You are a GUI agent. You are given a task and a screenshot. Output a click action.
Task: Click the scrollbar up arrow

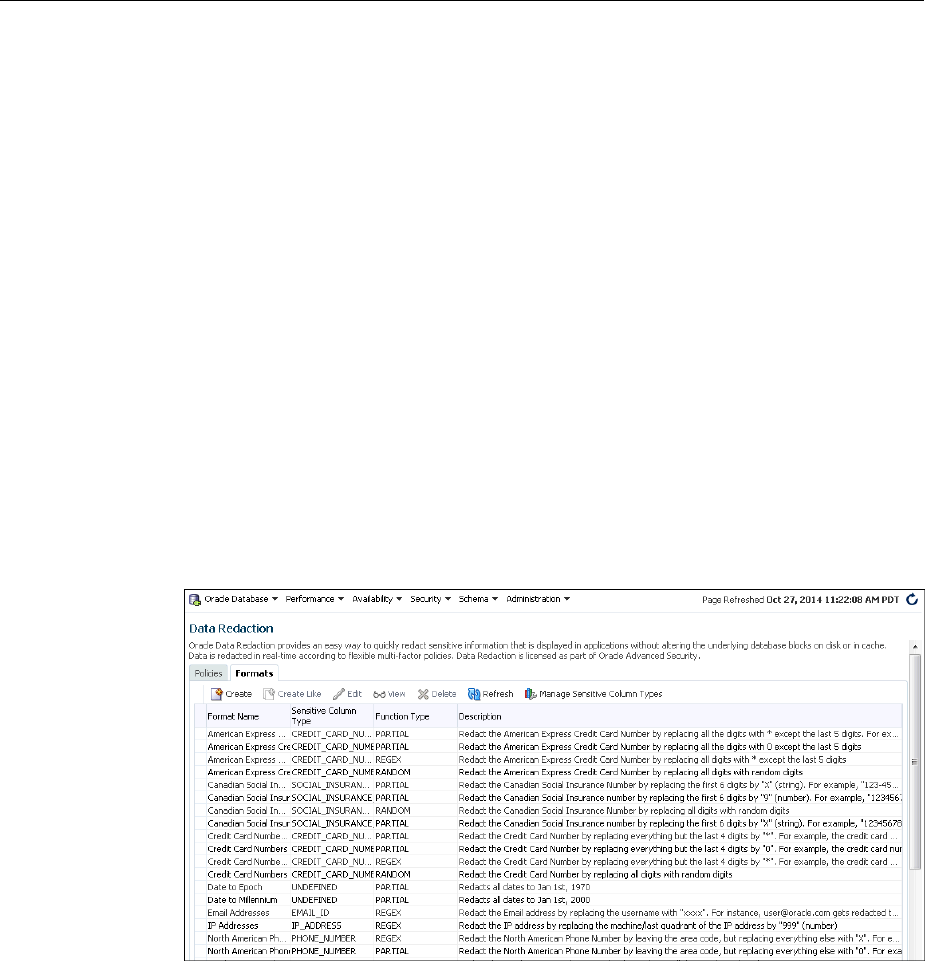(915, 647)
